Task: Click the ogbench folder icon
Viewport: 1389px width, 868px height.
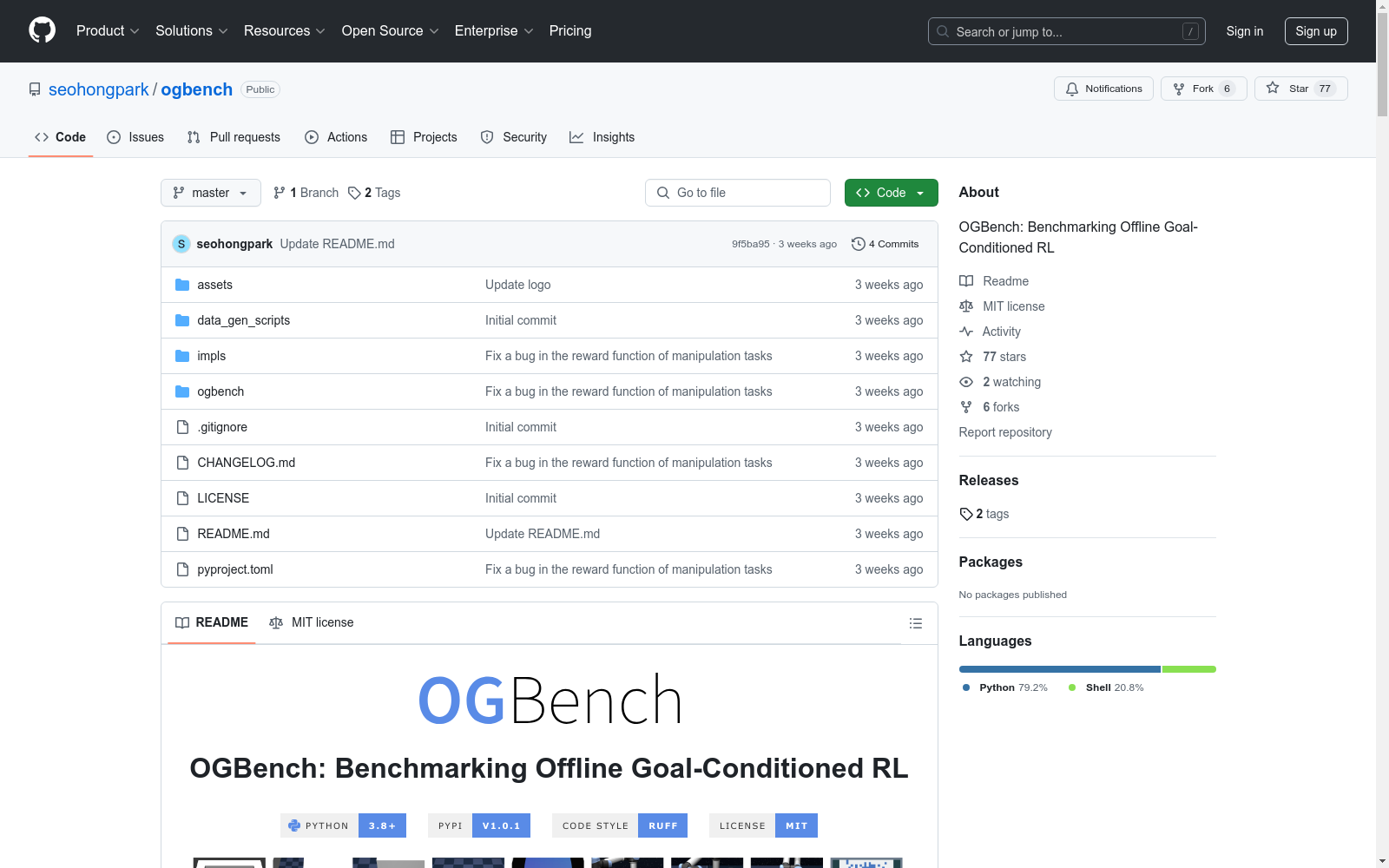Action: point(182,391)
